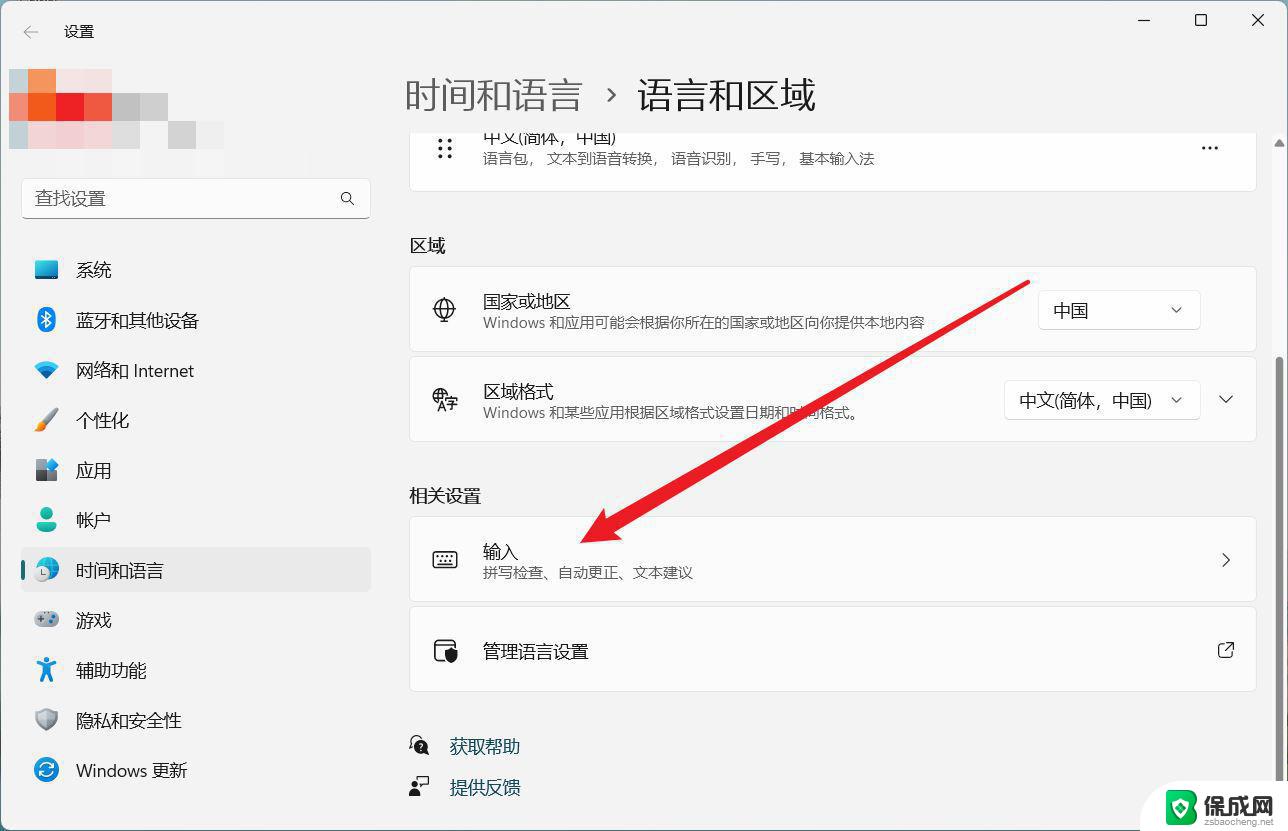Click the search magnifier icon
Image resolution: width=1288 pixels, height=831 pixels.
pyautogui.click(x=347, y=198)
